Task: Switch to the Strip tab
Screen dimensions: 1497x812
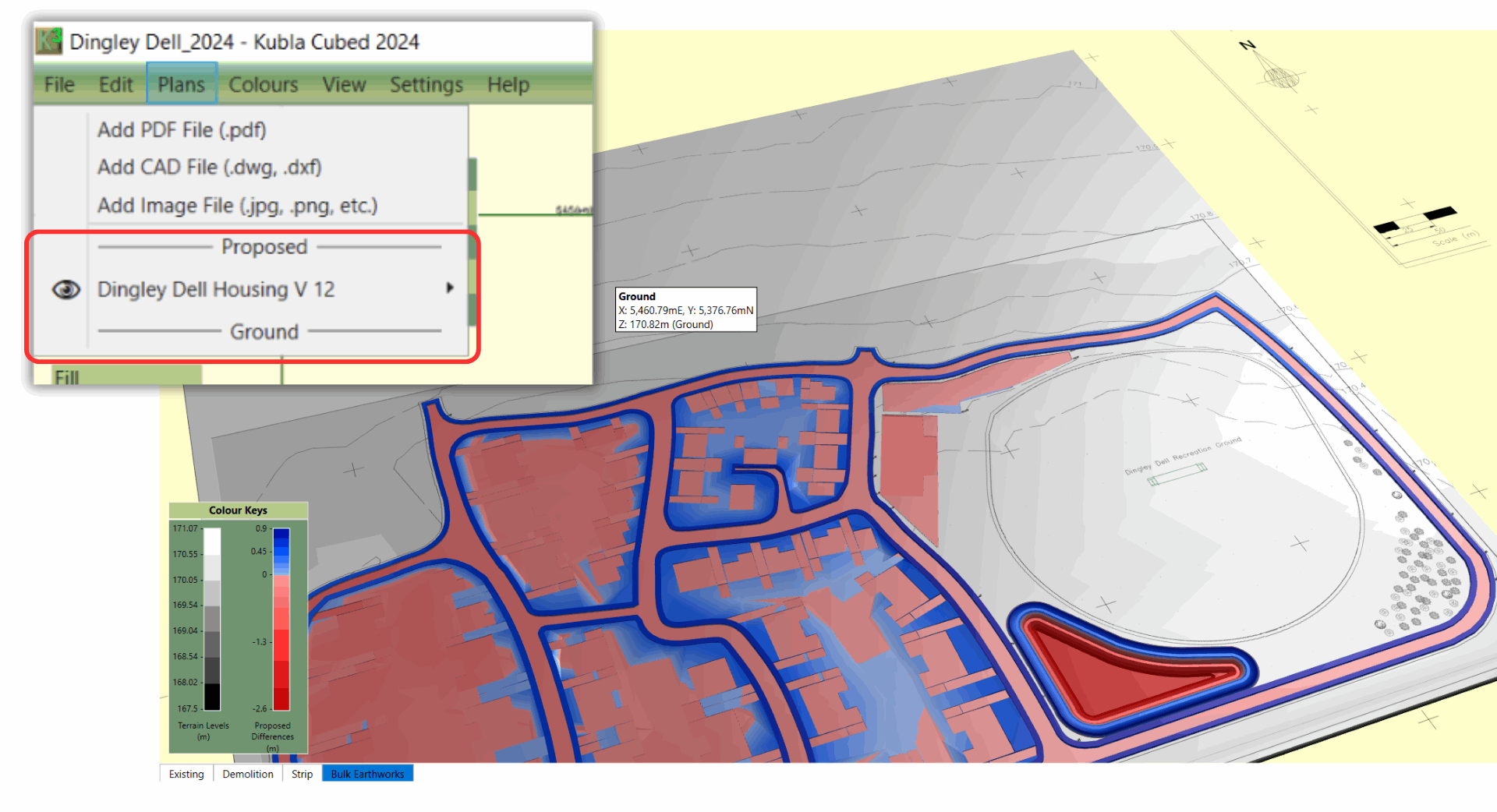Action: 302,774
